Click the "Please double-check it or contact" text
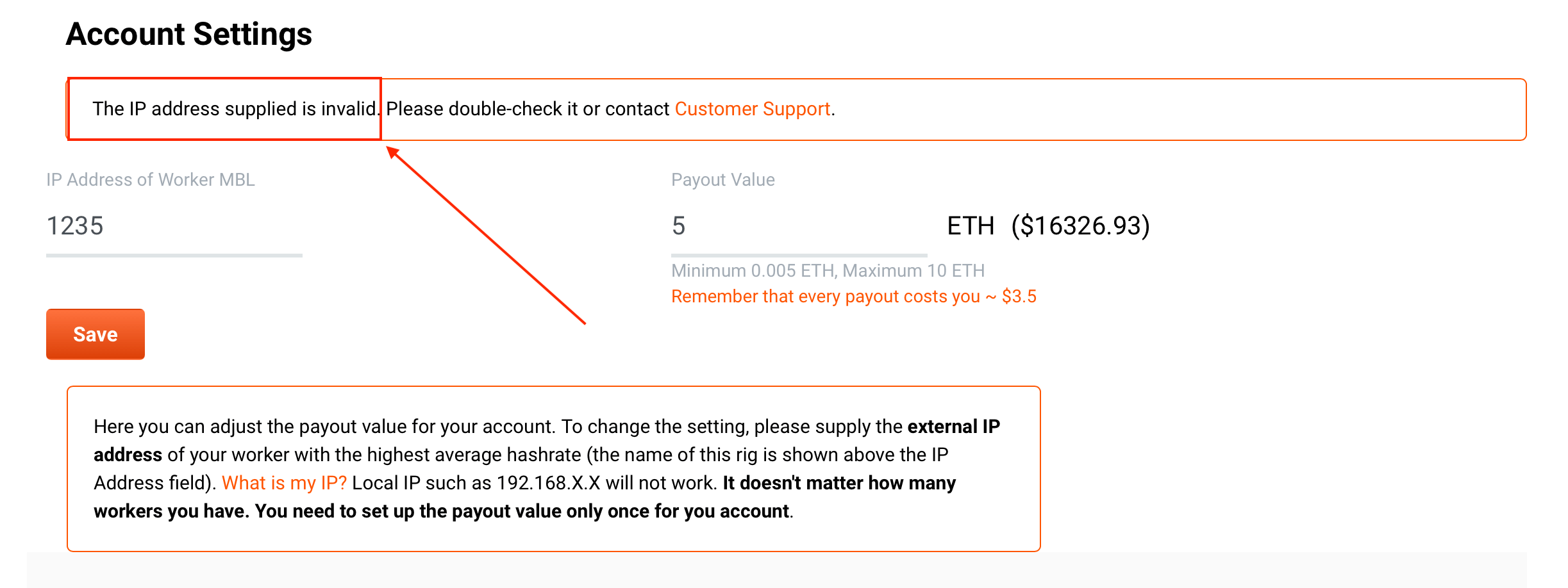 (x=527, y=109)
